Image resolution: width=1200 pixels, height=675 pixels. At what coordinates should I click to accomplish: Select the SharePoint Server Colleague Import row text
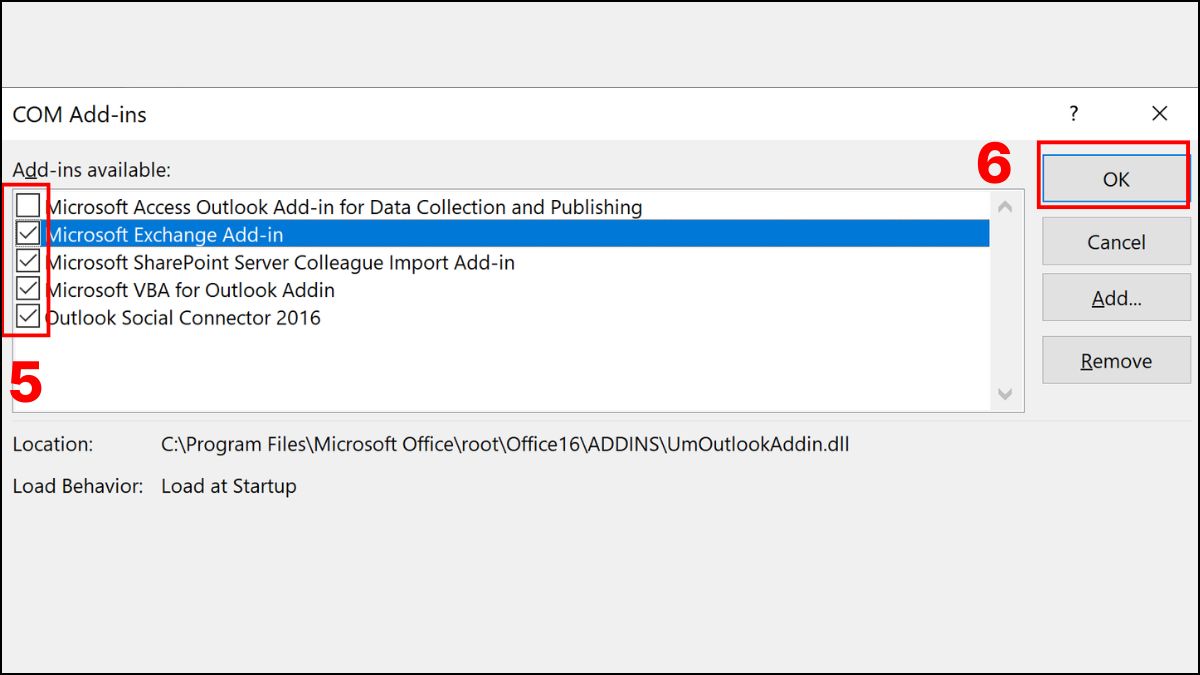point(280,262)
